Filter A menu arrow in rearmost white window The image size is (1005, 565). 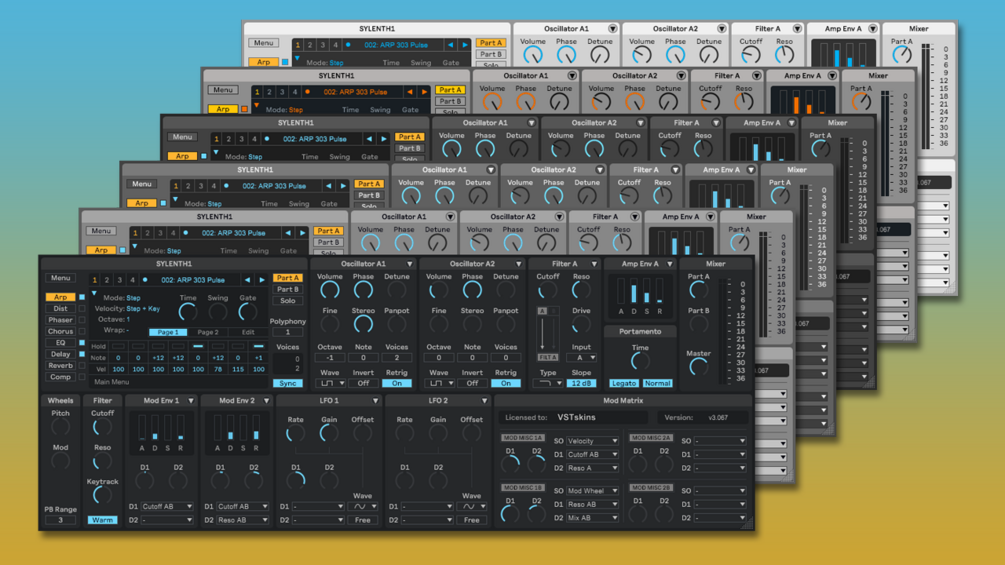[x=797, y=29]
